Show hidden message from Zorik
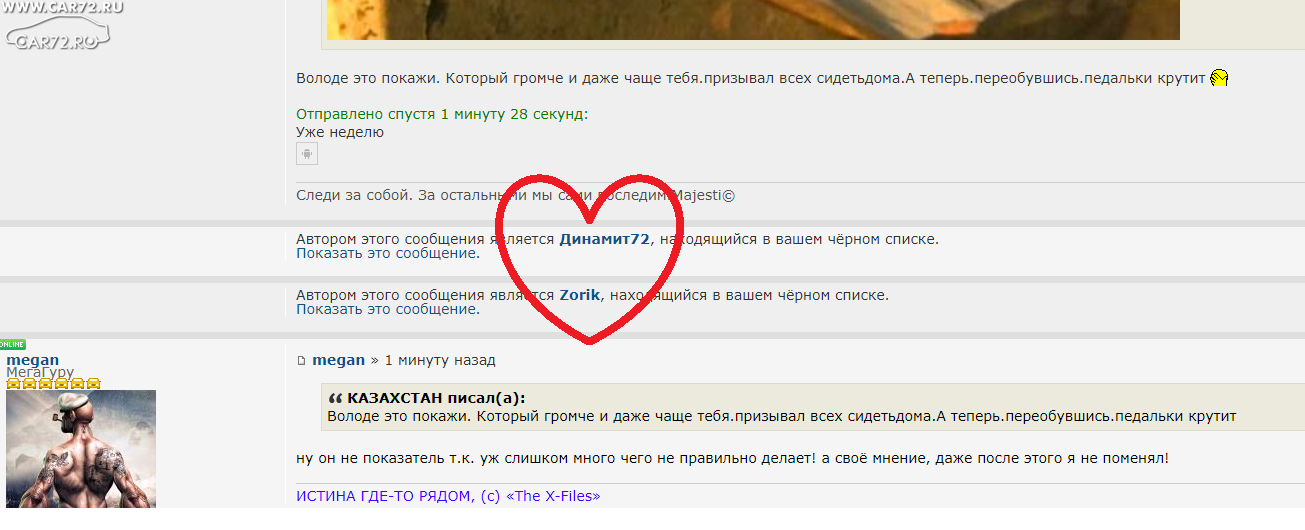The width and height of the screenshot is (1305, 530). tap(387, 309)
